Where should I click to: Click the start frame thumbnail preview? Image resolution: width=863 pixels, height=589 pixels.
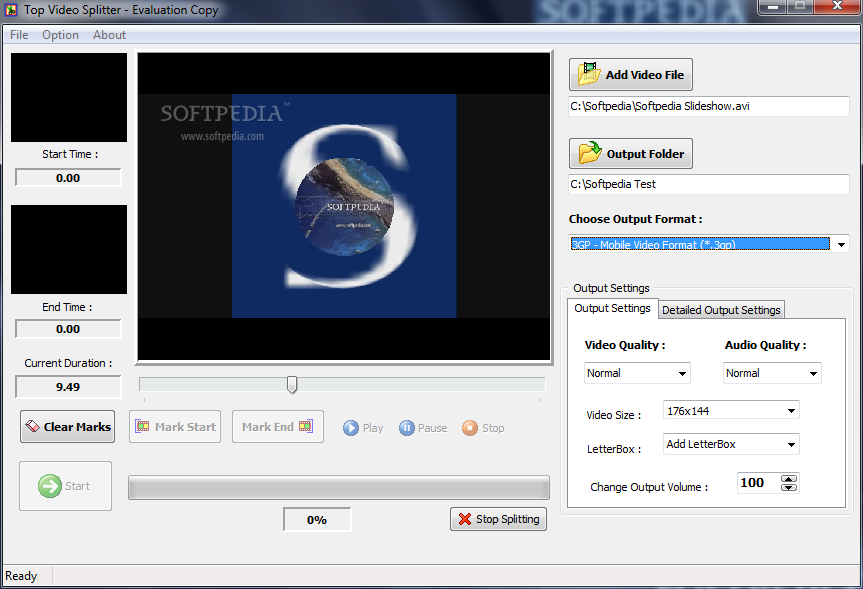point(69,97)
